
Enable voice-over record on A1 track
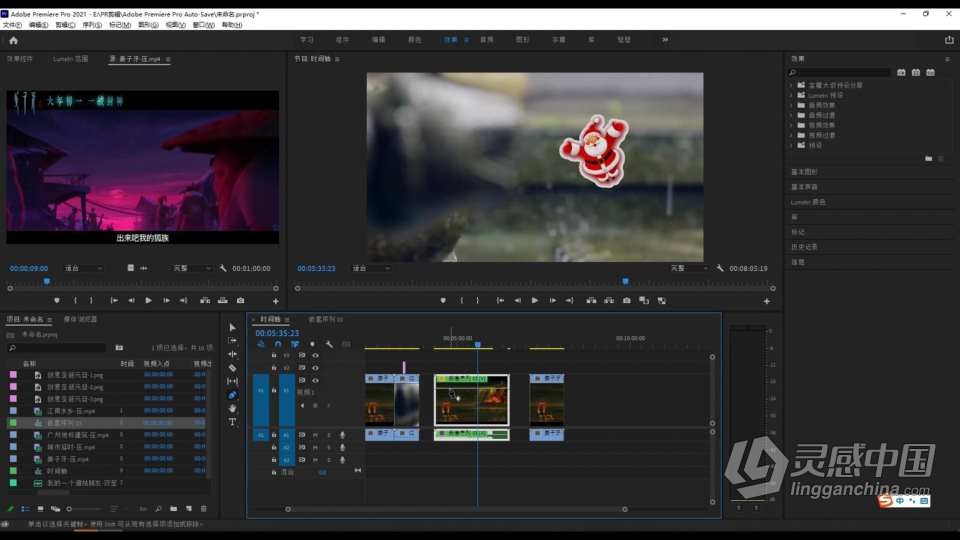click(x=342, y=435)
